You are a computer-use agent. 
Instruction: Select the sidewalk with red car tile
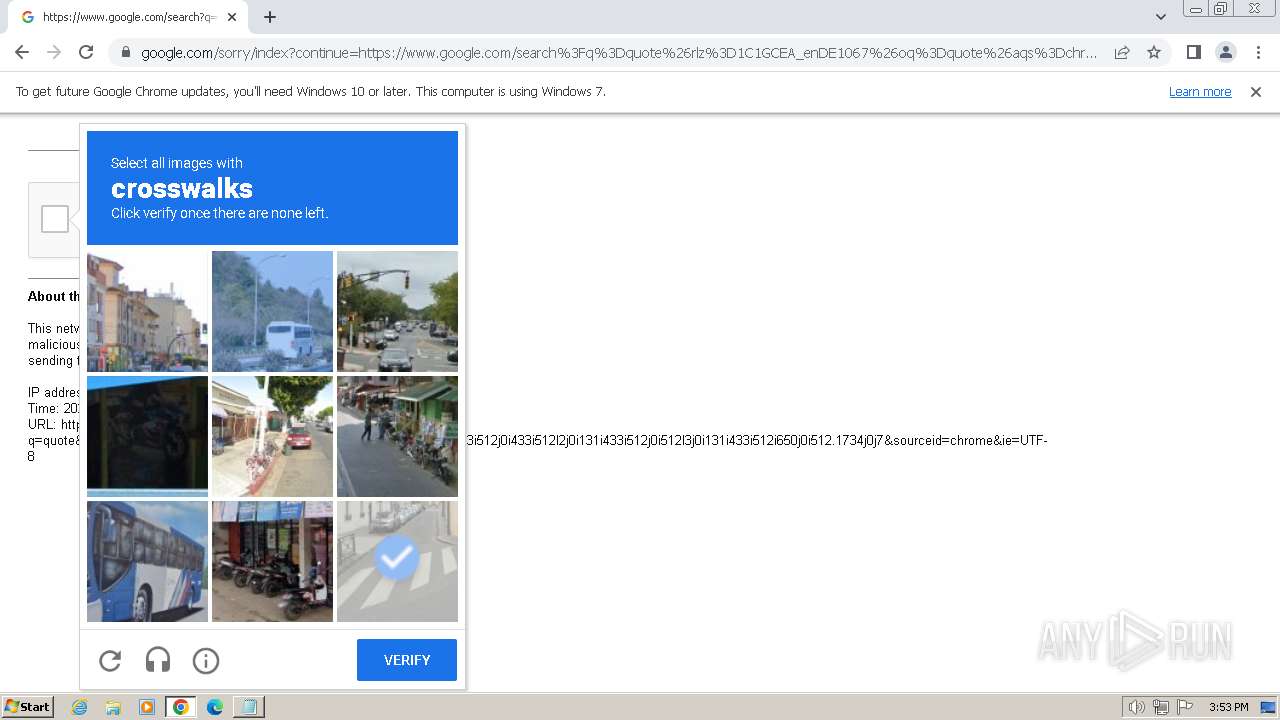(272, 436)
